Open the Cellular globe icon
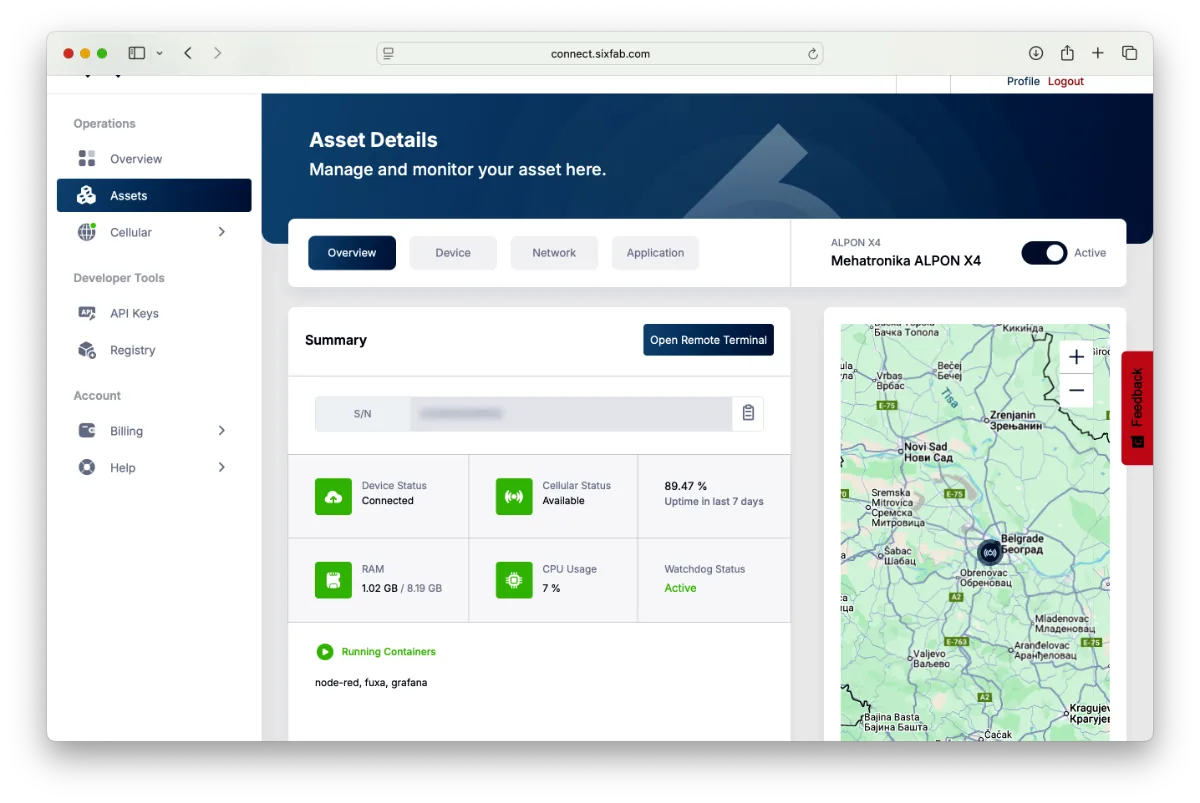Image resolution: width=1200 pixels, height=803 pixels. [87, 232]
